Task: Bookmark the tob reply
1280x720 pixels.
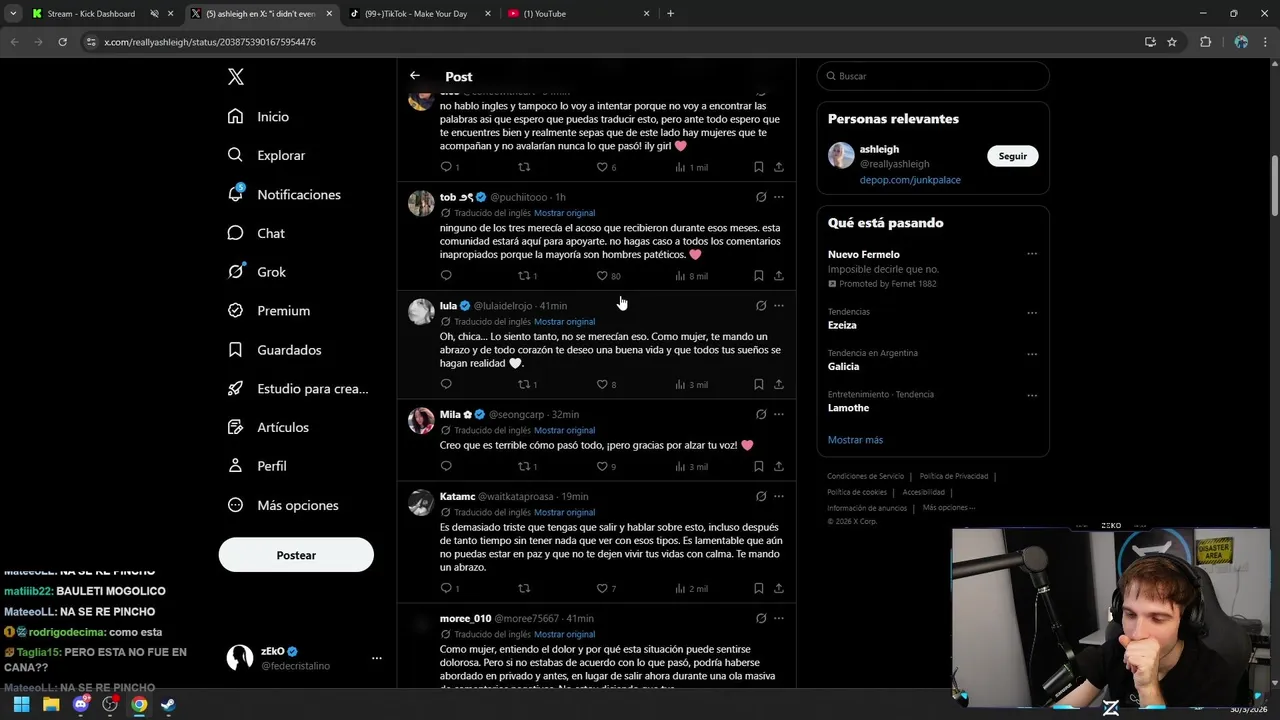Action: click(759, 276)
